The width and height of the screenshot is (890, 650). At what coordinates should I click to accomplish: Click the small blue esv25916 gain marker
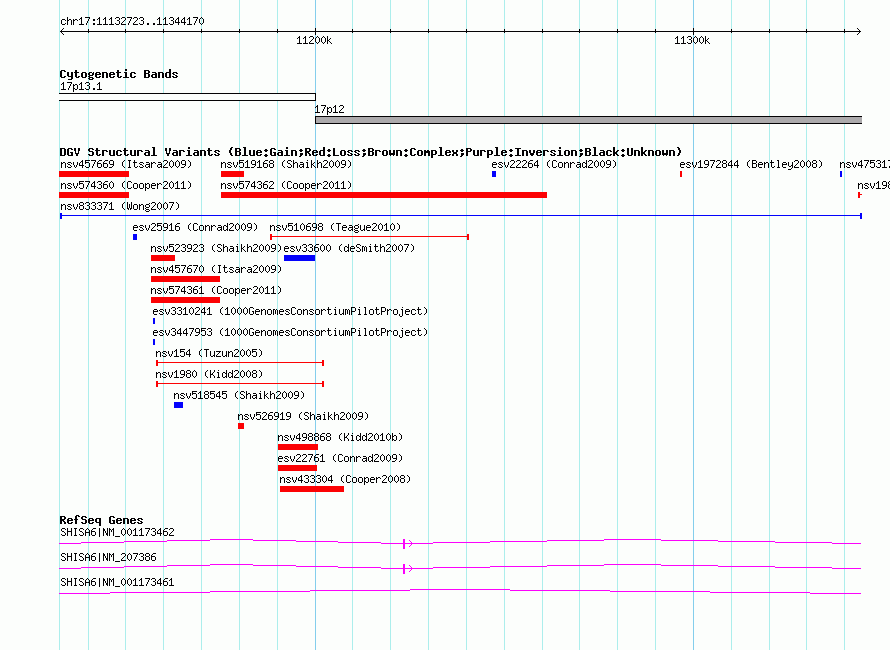[135, 237]
